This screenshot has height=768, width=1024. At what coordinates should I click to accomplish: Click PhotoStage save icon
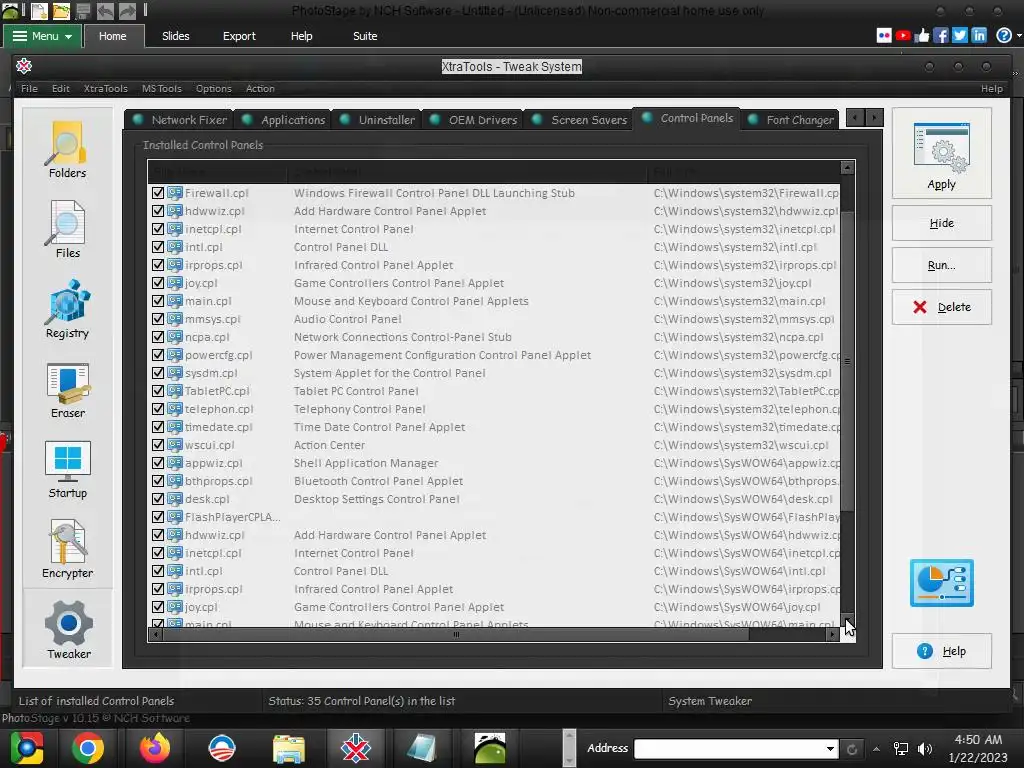83,10
